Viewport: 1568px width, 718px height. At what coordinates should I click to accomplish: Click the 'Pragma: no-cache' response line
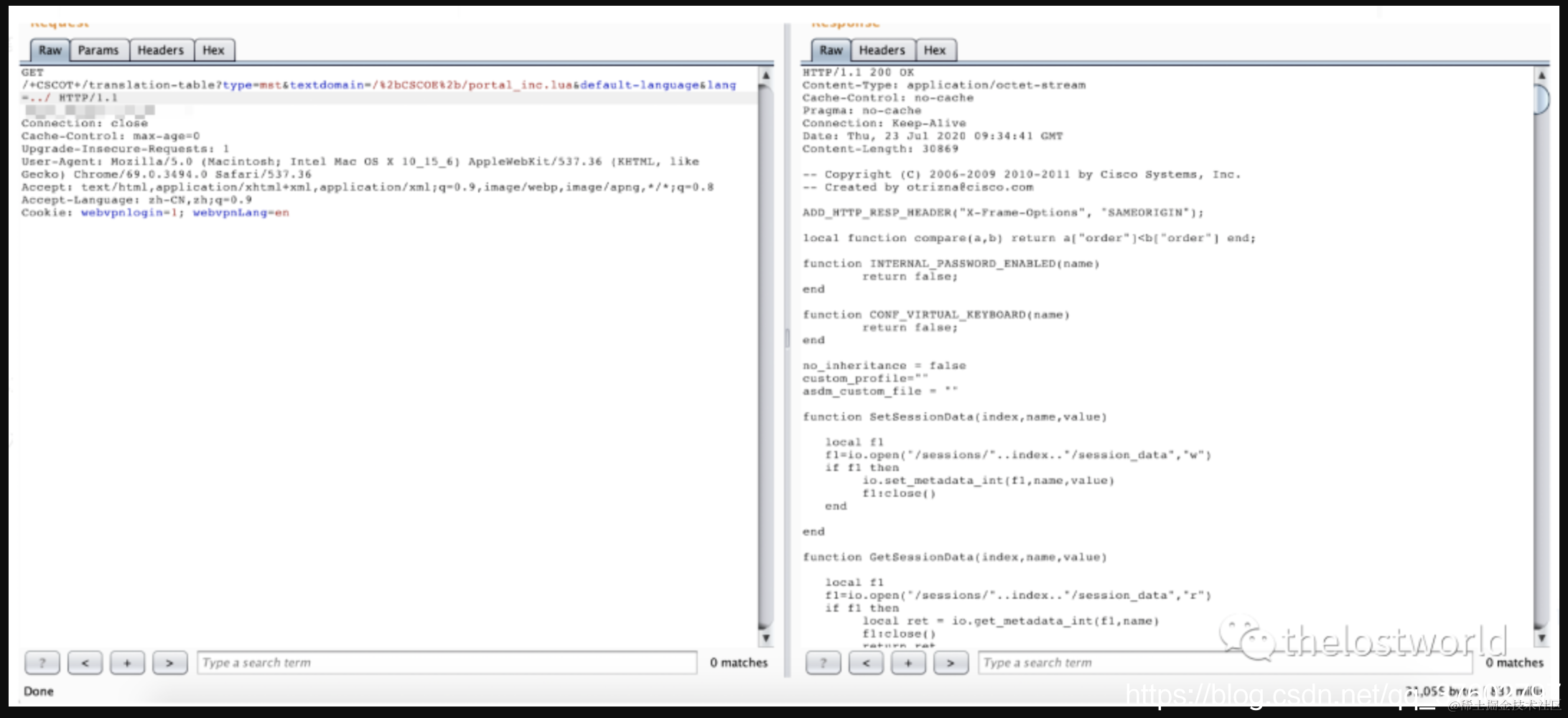(862, 111)
